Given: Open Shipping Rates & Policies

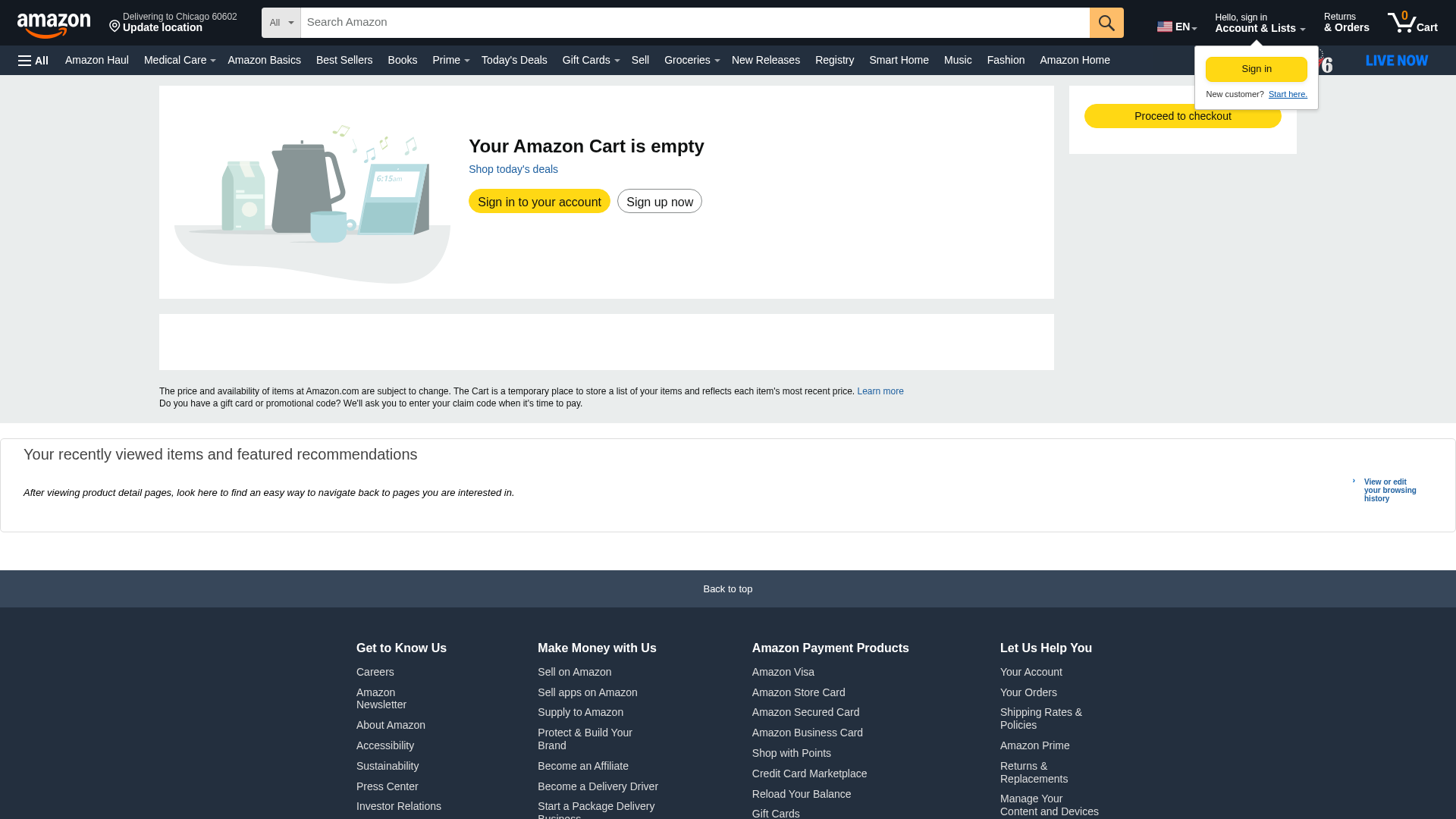Looking at the screenshot, I should [1041, 718].
